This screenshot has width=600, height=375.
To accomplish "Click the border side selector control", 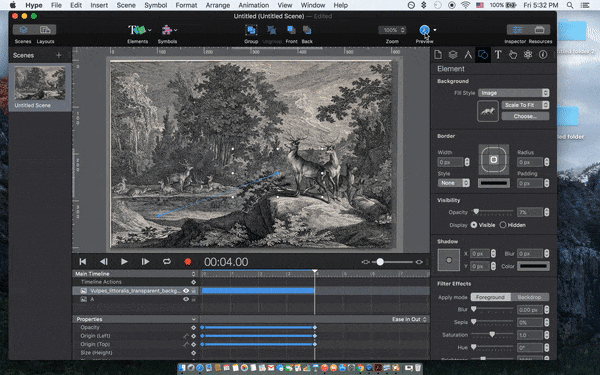I will click(x=494, y=160).
